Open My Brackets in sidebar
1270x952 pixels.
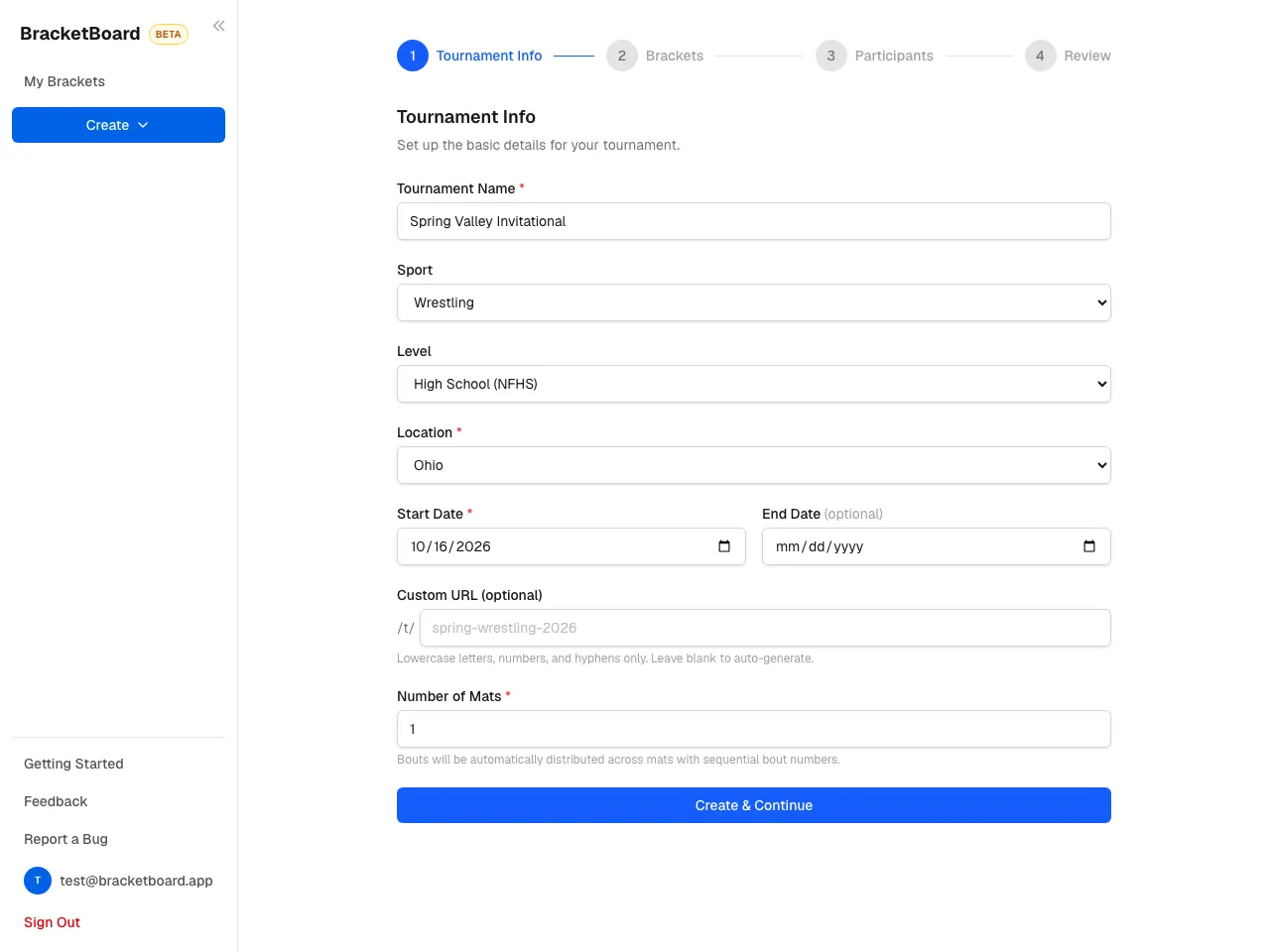[64, 81]
